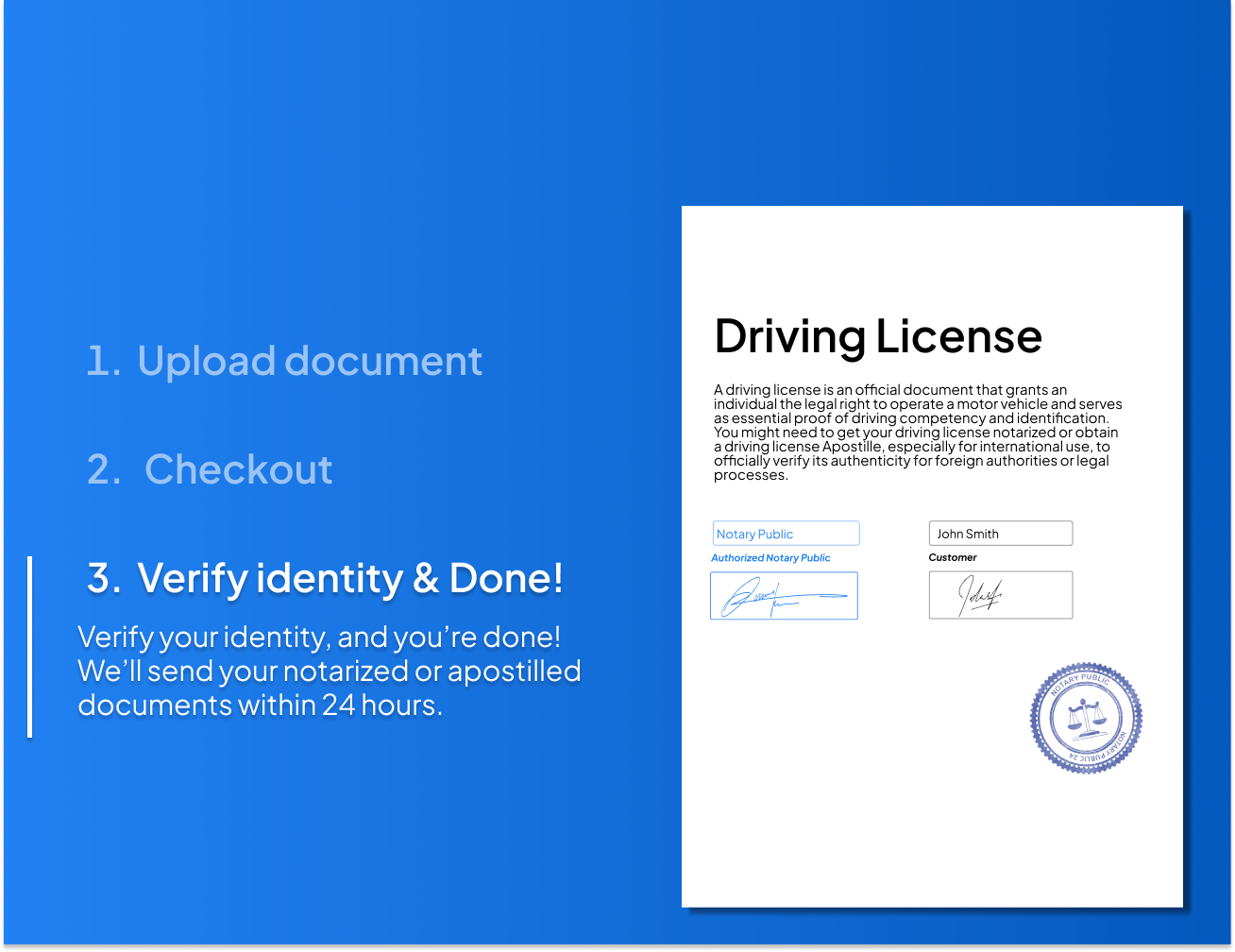This screenshot has width=1235, height=952.
Task: Select the 'Notary Public' placeholder field
Action: pos(786,533)
